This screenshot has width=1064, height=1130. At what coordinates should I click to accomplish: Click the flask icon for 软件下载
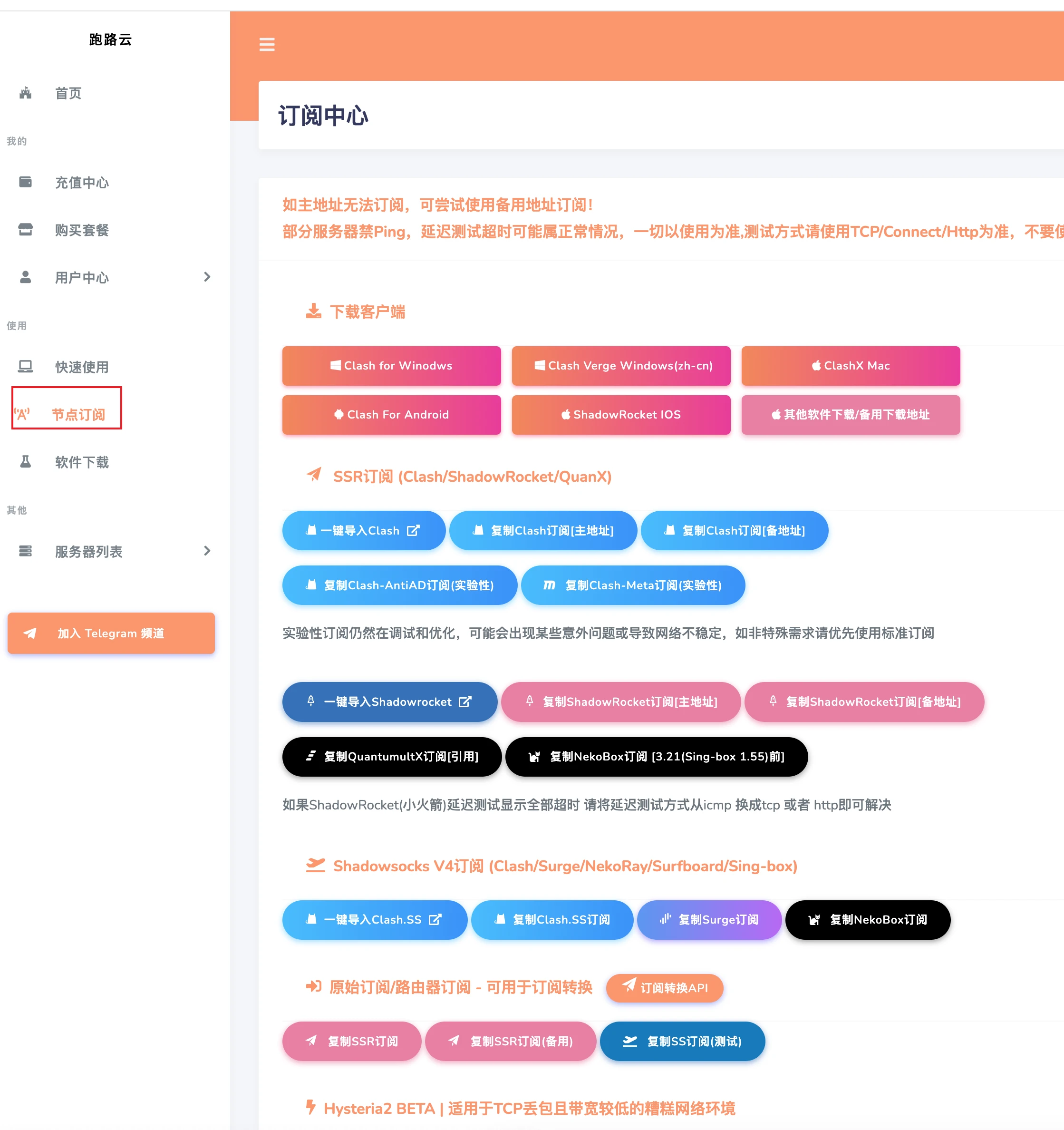[26, 461]
